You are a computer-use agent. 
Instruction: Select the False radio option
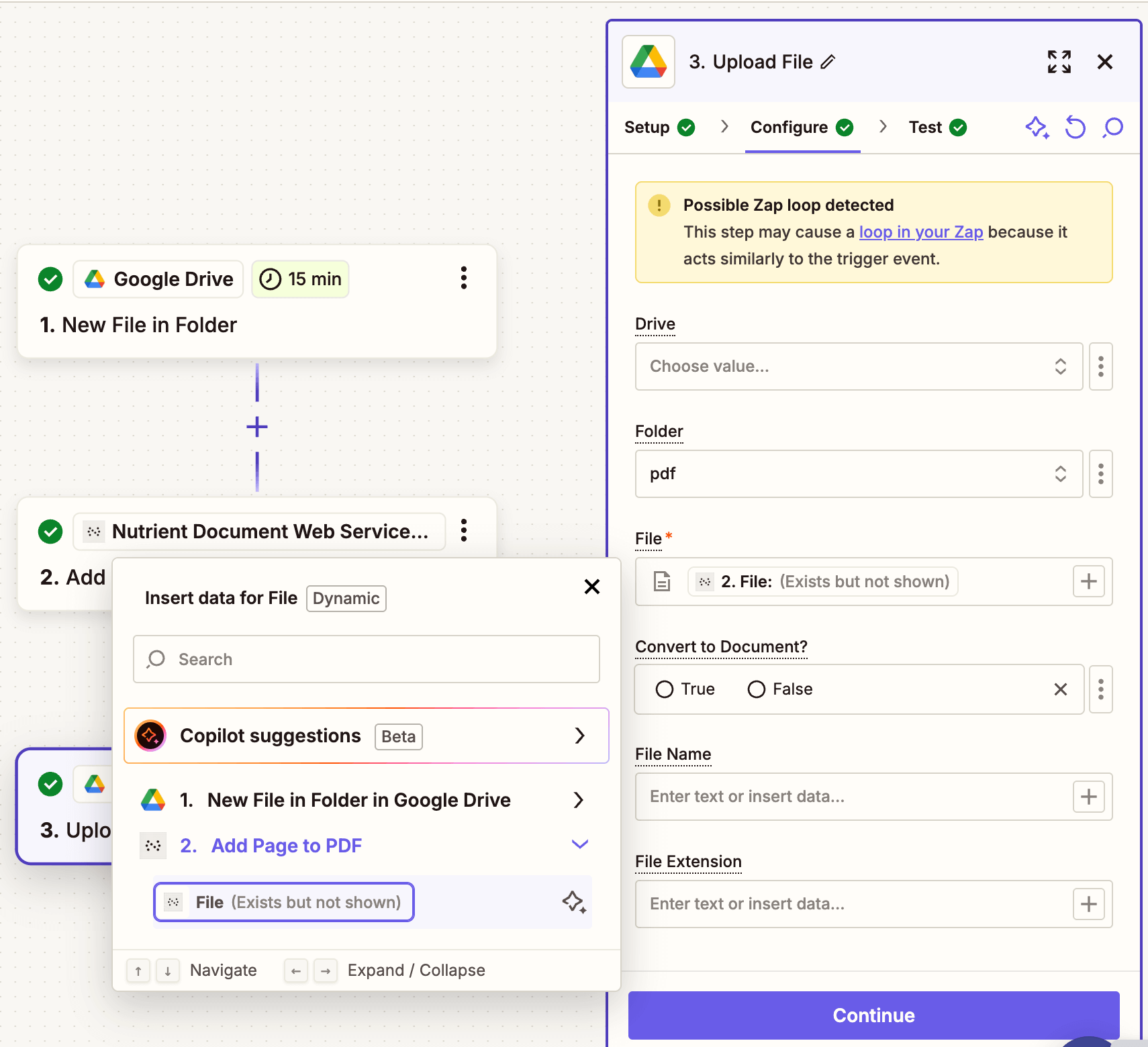point(757,689)
